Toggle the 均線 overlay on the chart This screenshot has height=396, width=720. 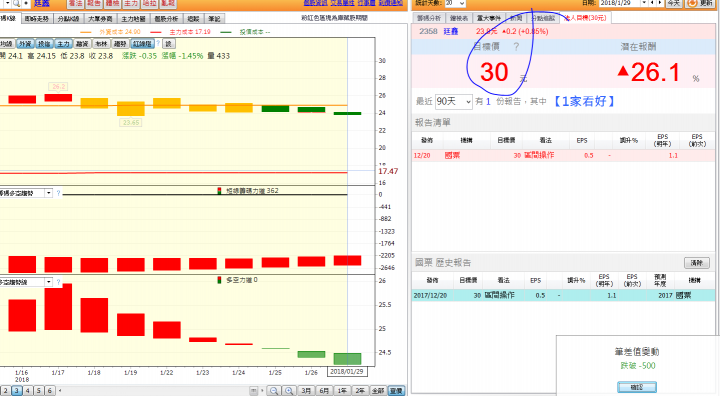point(6,44)
